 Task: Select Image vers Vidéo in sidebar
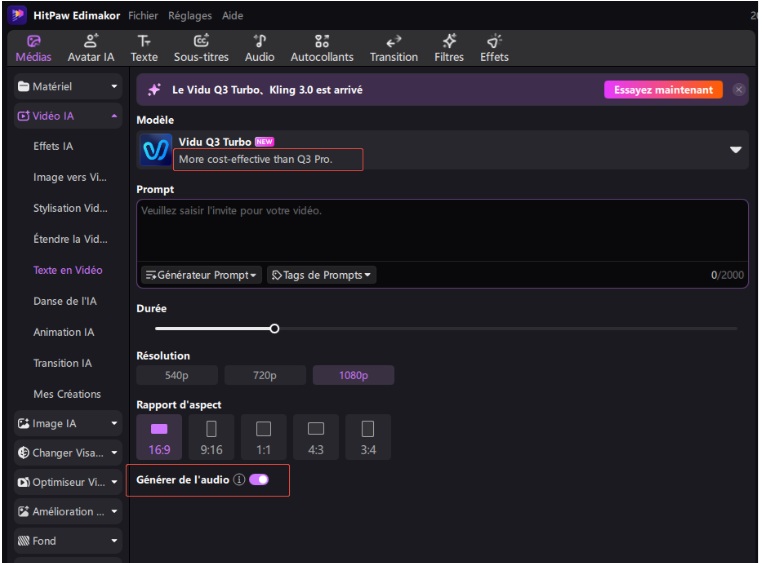[x=69, y=177]
